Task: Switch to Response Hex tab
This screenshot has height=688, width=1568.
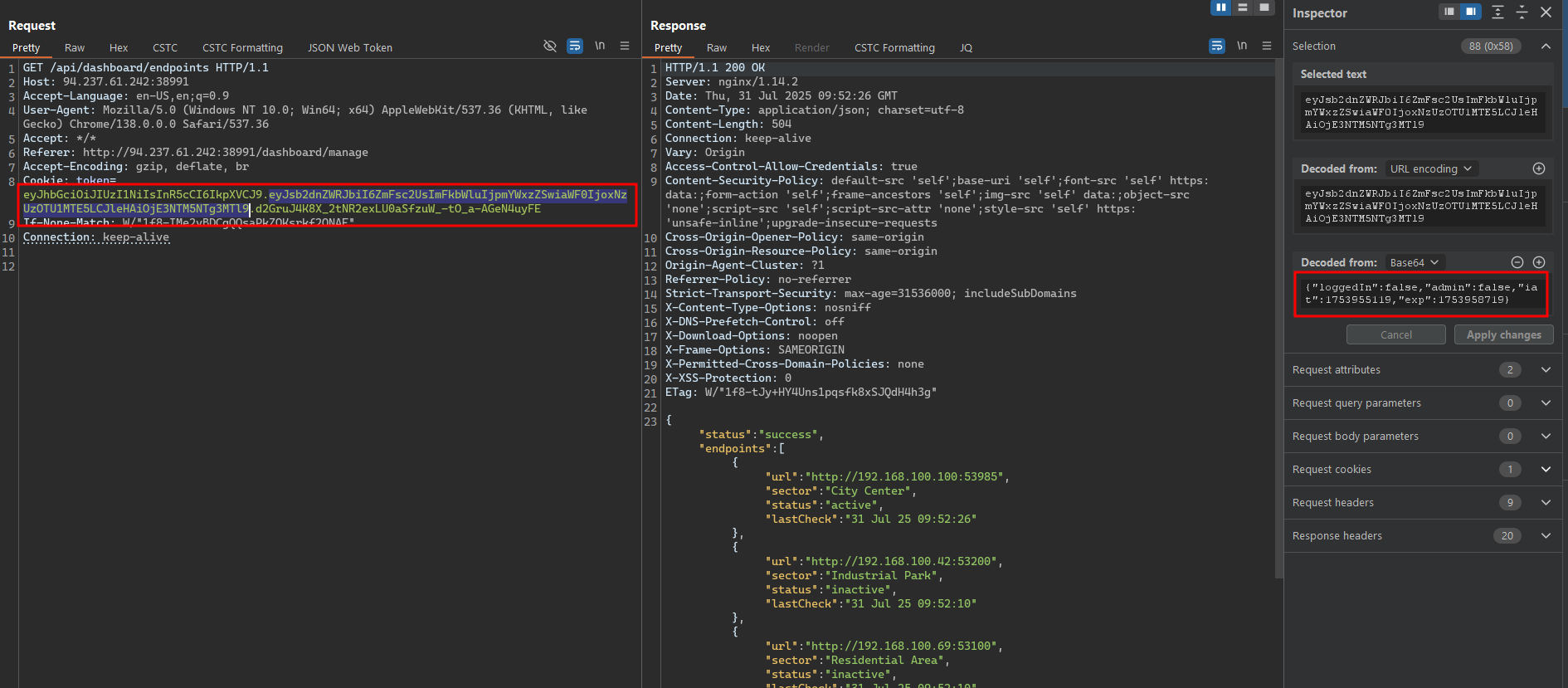Action: (761, 48)
